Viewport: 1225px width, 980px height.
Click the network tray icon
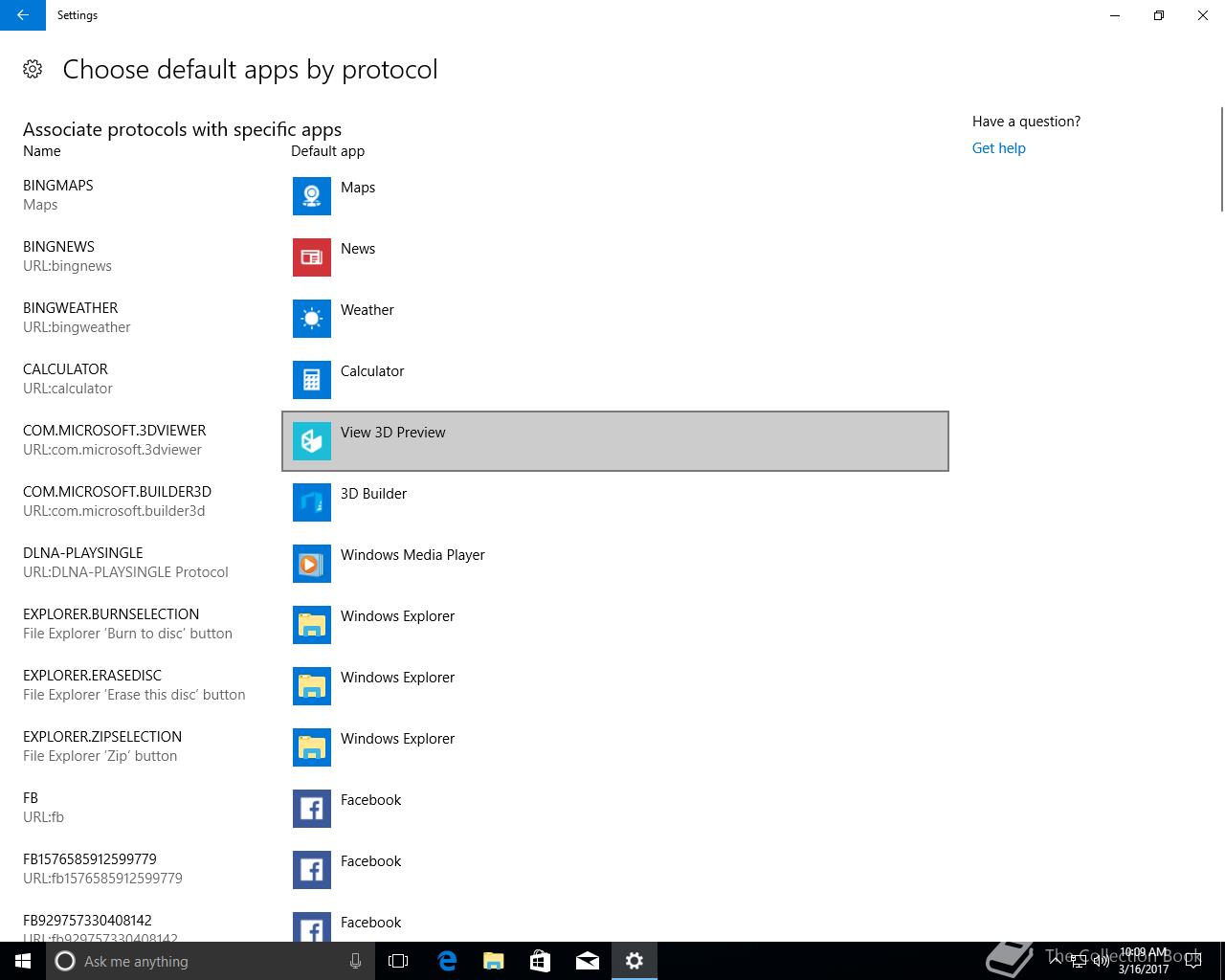1078,961
